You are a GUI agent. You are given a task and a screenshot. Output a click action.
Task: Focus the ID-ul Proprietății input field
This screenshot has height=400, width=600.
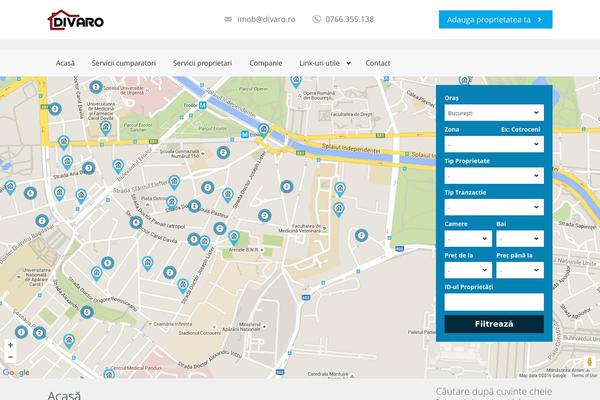pos(494,302)
